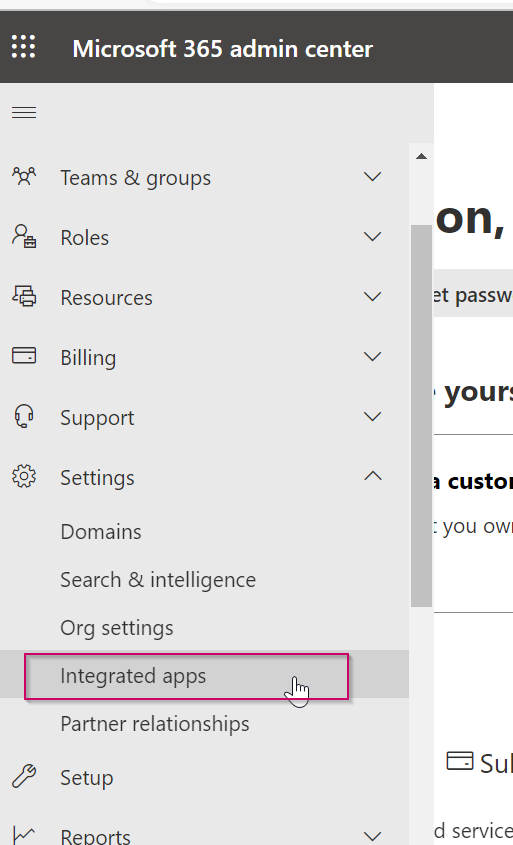The height and width of the screenshot is (845, 513).
Task: Click the Roles person-badge icon
Action: click(x=24, y=237)
